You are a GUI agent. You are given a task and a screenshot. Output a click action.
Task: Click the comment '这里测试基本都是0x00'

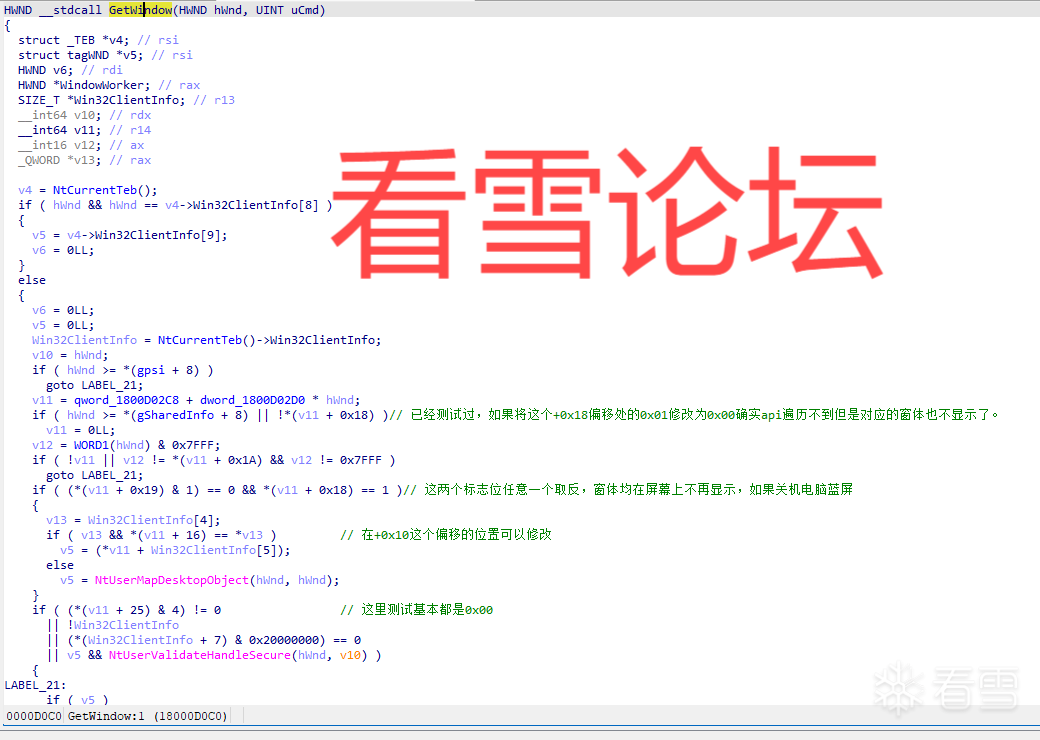coord(417,609)
